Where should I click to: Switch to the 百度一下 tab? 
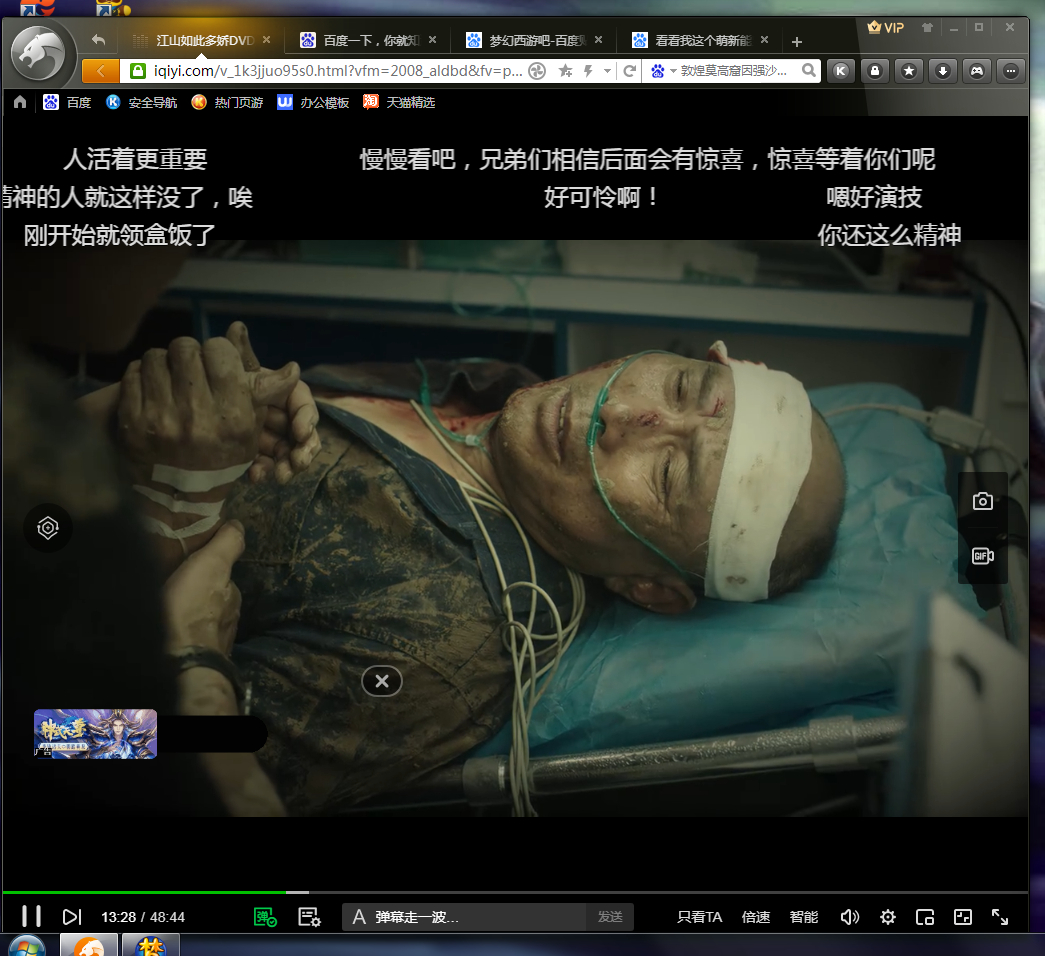[370, 41]
